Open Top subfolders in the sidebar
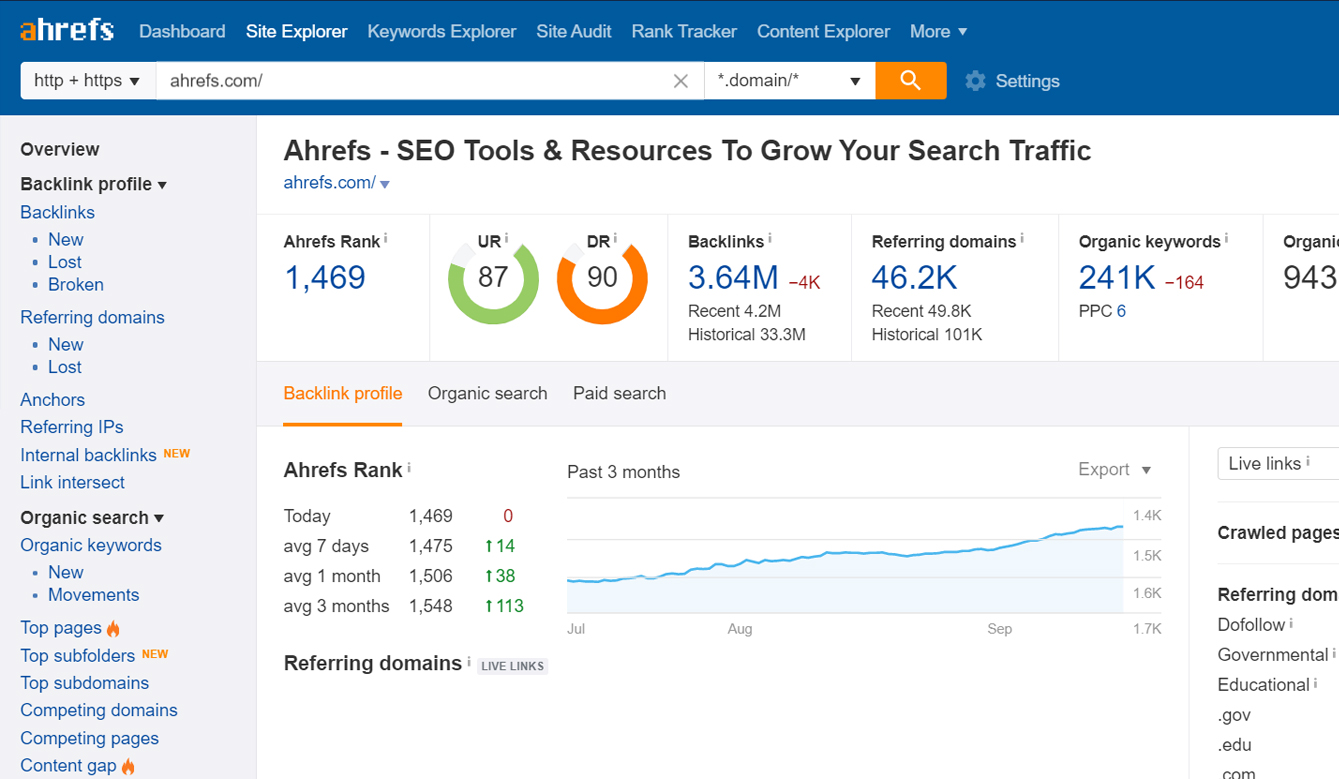The height and width of the screenshot is (779, 1339). pos(78,656)
